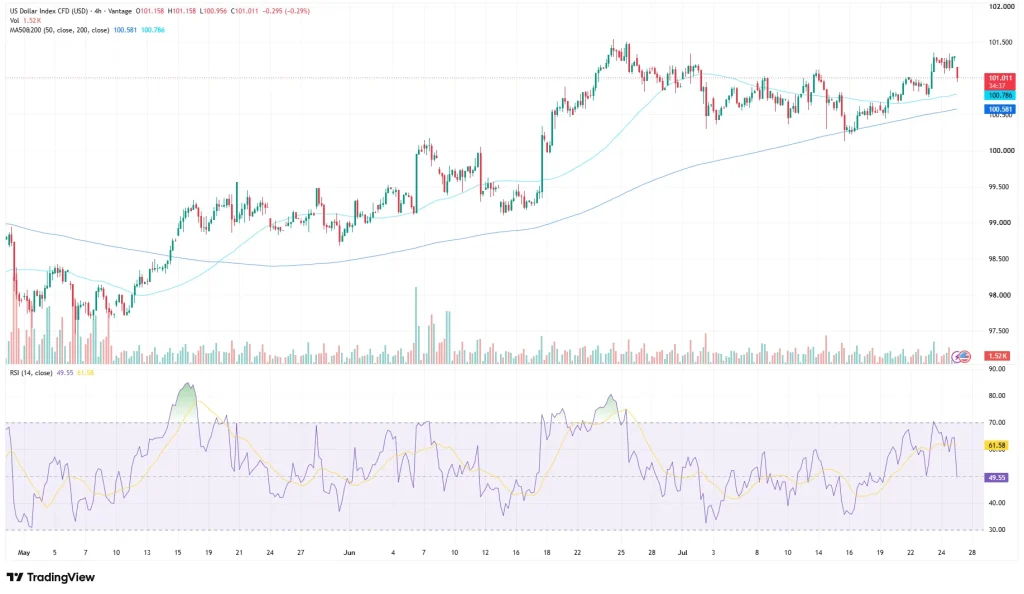Click the 21 date label on time axis

[x=239, y=552]
